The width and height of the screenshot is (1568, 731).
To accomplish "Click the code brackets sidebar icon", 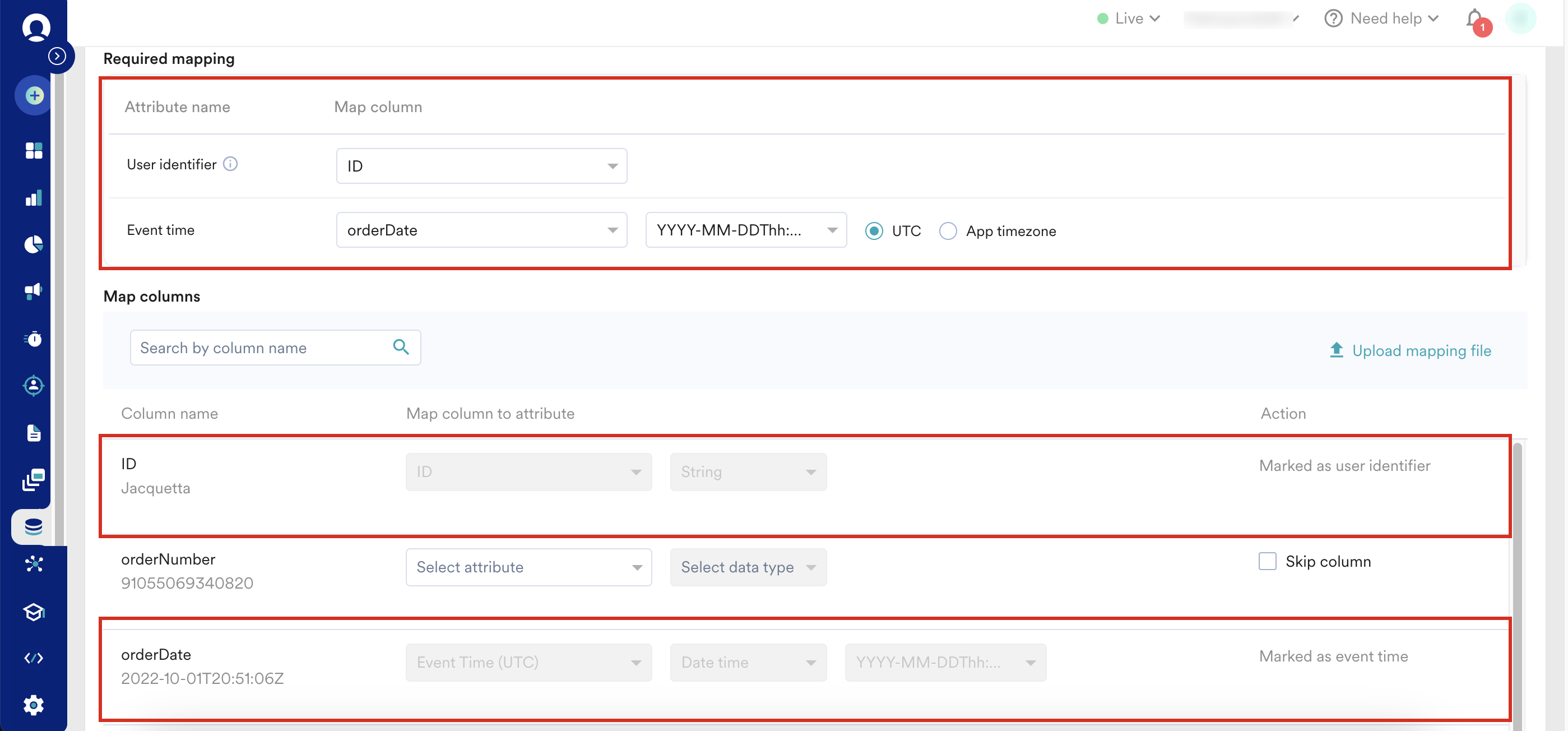I will [x=34, y=658].
